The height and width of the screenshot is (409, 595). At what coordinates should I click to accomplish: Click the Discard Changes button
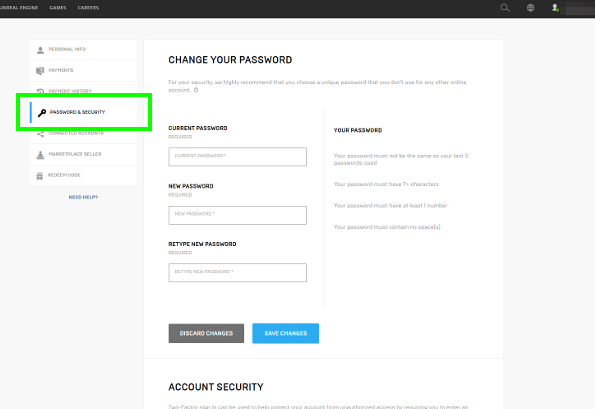[x=206, y=333]
